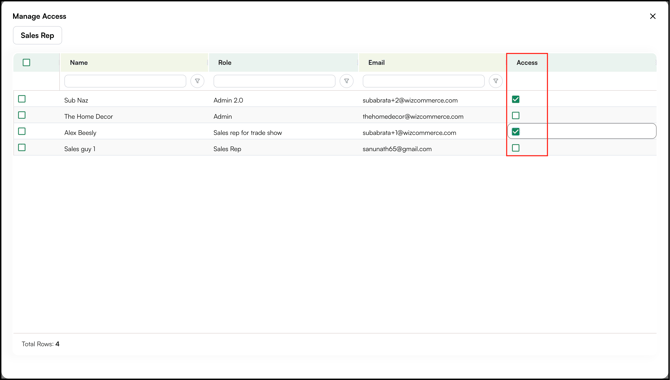
Task: Uncheck Access for Alex Beesly
Action: pos(516,132)
